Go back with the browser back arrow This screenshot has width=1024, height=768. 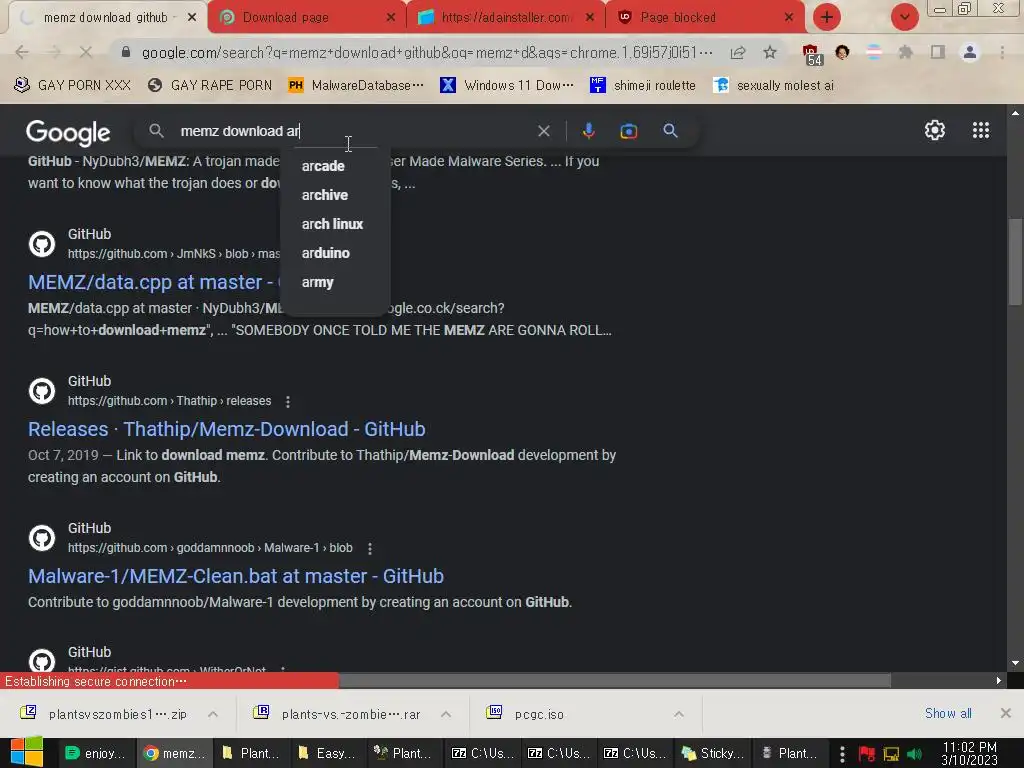click(x=22, y=52)
